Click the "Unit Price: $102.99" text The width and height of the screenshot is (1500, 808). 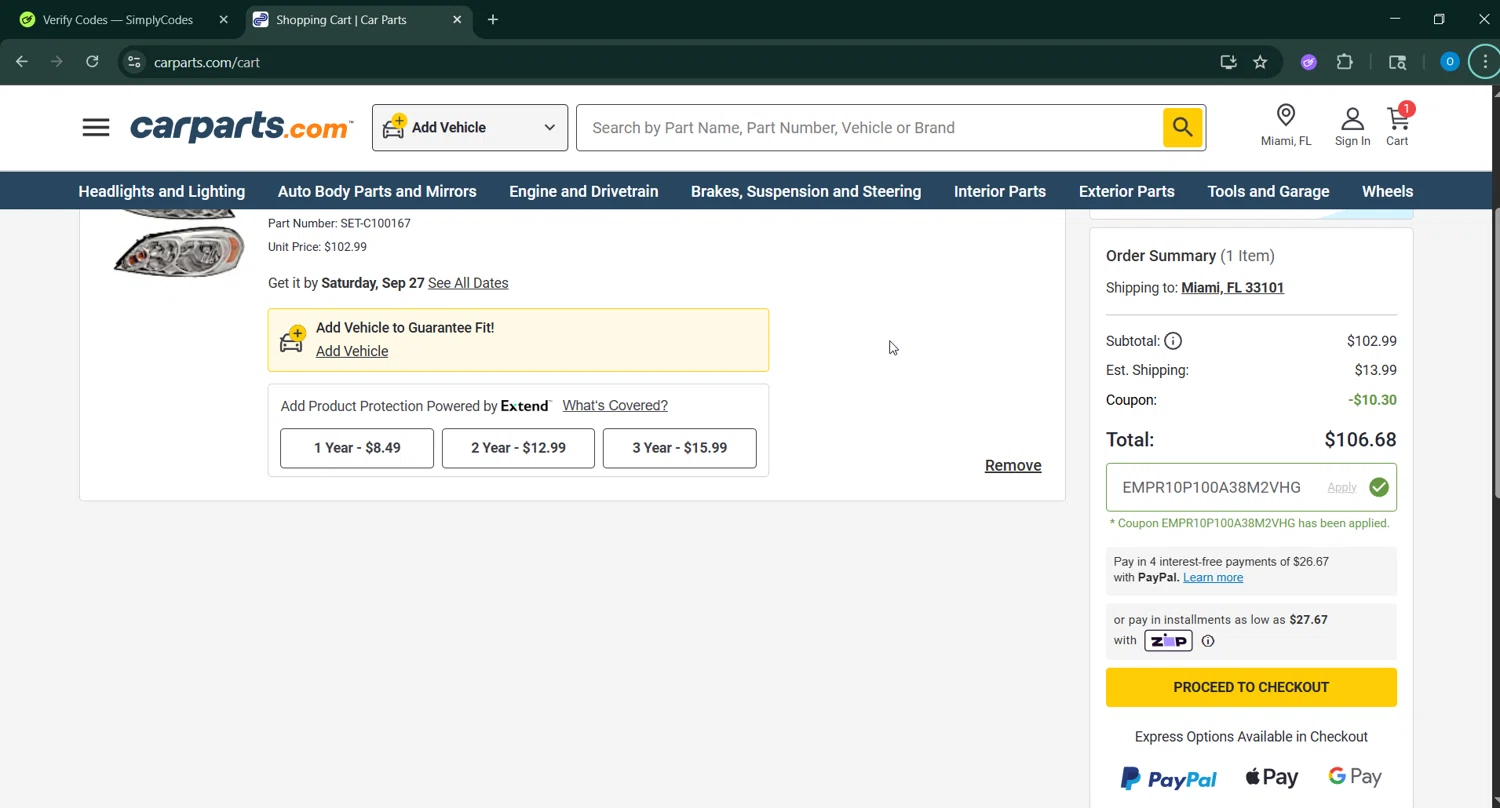[x=317, y=247]
